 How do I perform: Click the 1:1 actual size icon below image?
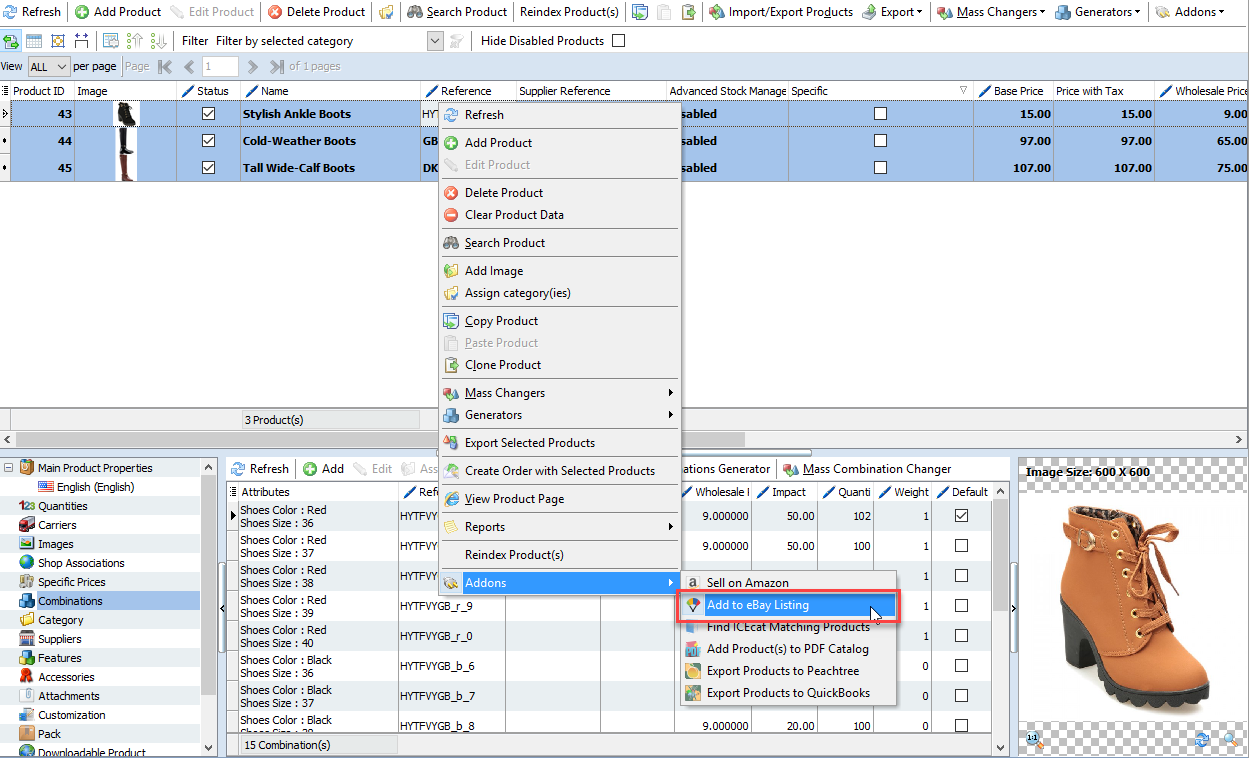pos(1034,740)
